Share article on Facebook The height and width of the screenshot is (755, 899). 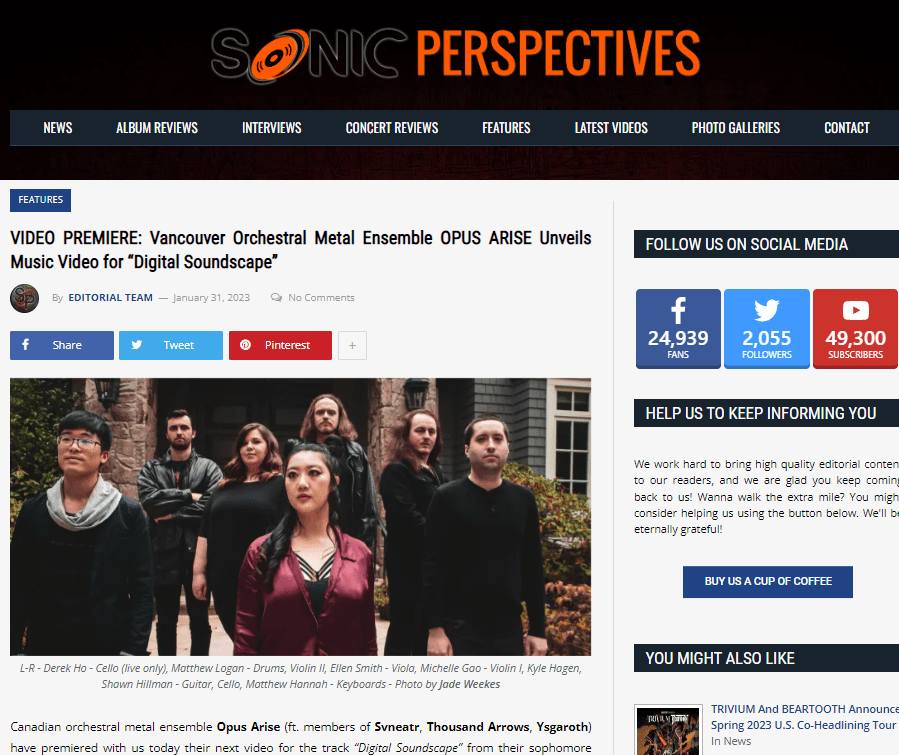pyautogui.click(x=62, y=345)
